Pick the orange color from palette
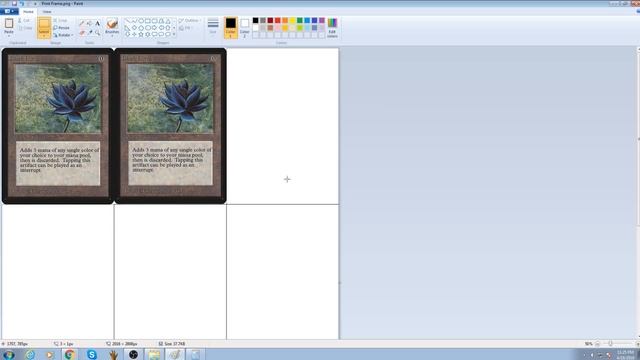 tap(285, 20)
